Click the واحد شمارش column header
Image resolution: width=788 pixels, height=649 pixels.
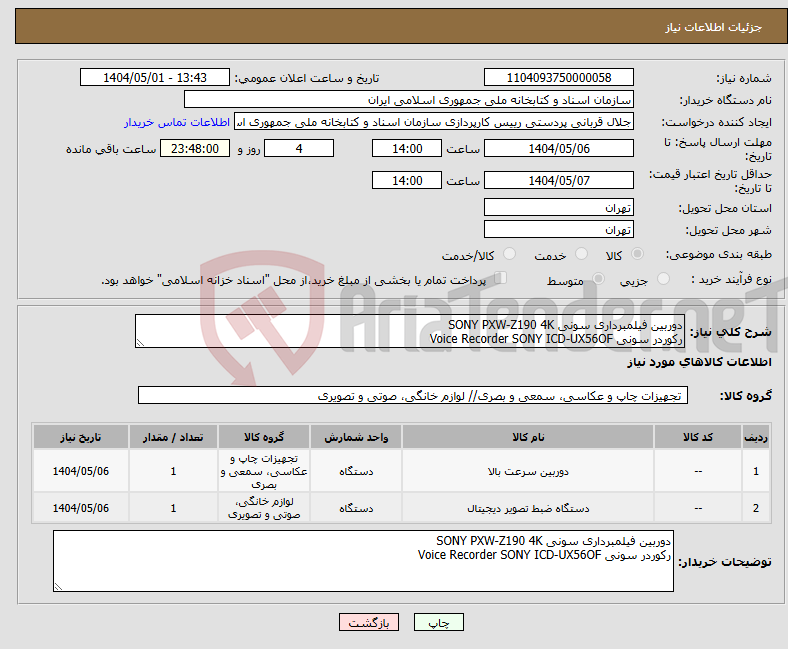click(x=356, y=437)
